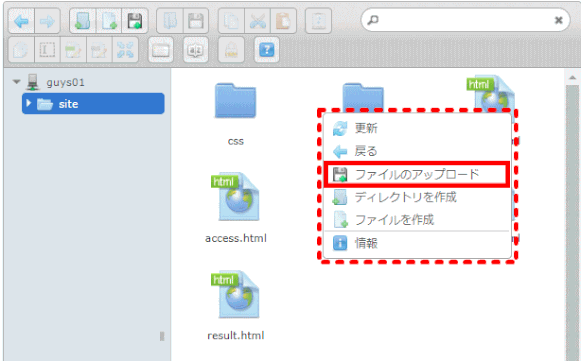Expand the site folder arrow
The image size is (581, 361).
pos(29,103)
